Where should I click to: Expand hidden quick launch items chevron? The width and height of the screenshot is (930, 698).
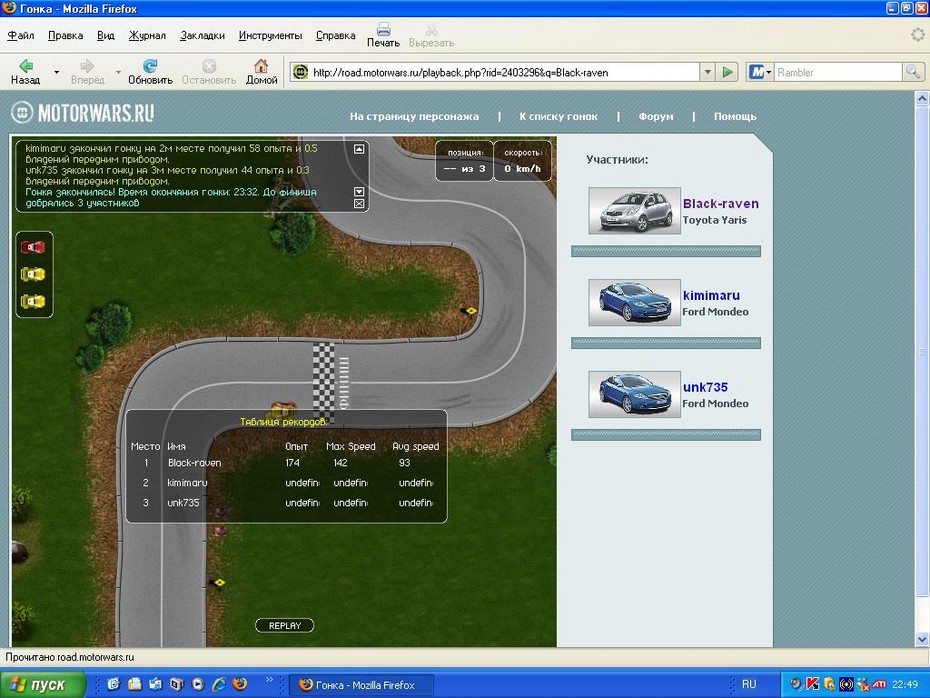269,680
